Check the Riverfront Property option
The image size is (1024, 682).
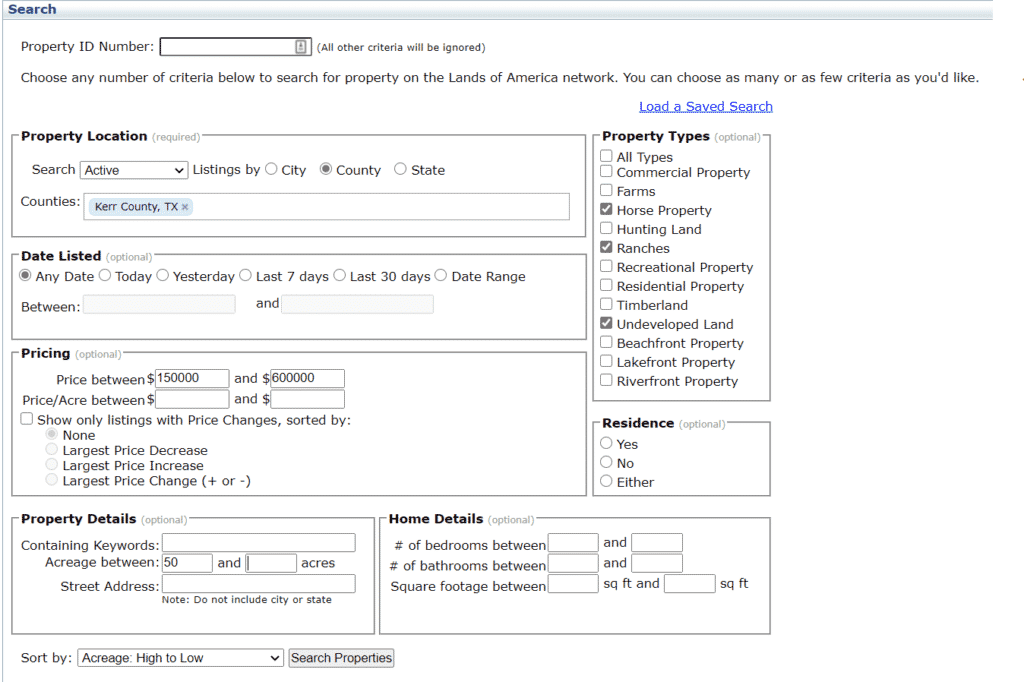pos(606,381)
